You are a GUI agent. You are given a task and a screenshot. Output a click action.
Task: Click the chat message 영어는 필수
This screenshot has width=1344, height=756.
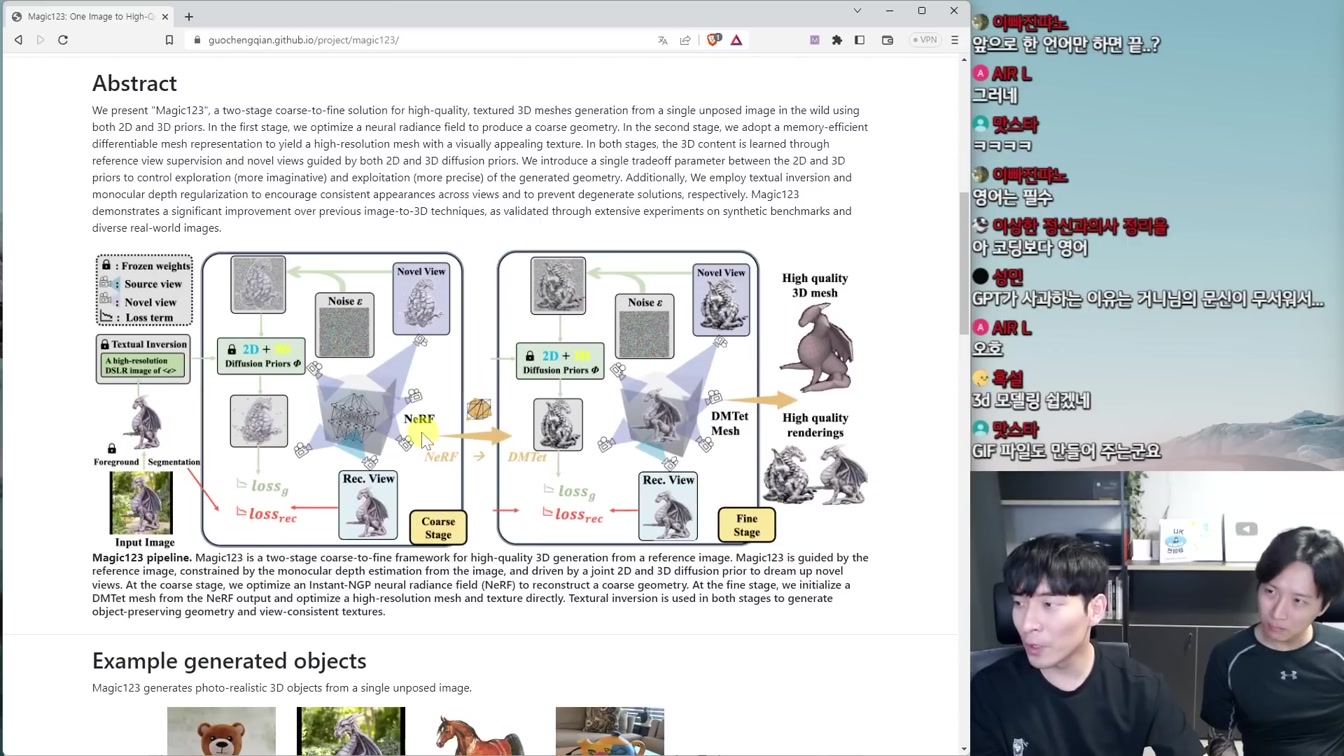click(1012, 197)
